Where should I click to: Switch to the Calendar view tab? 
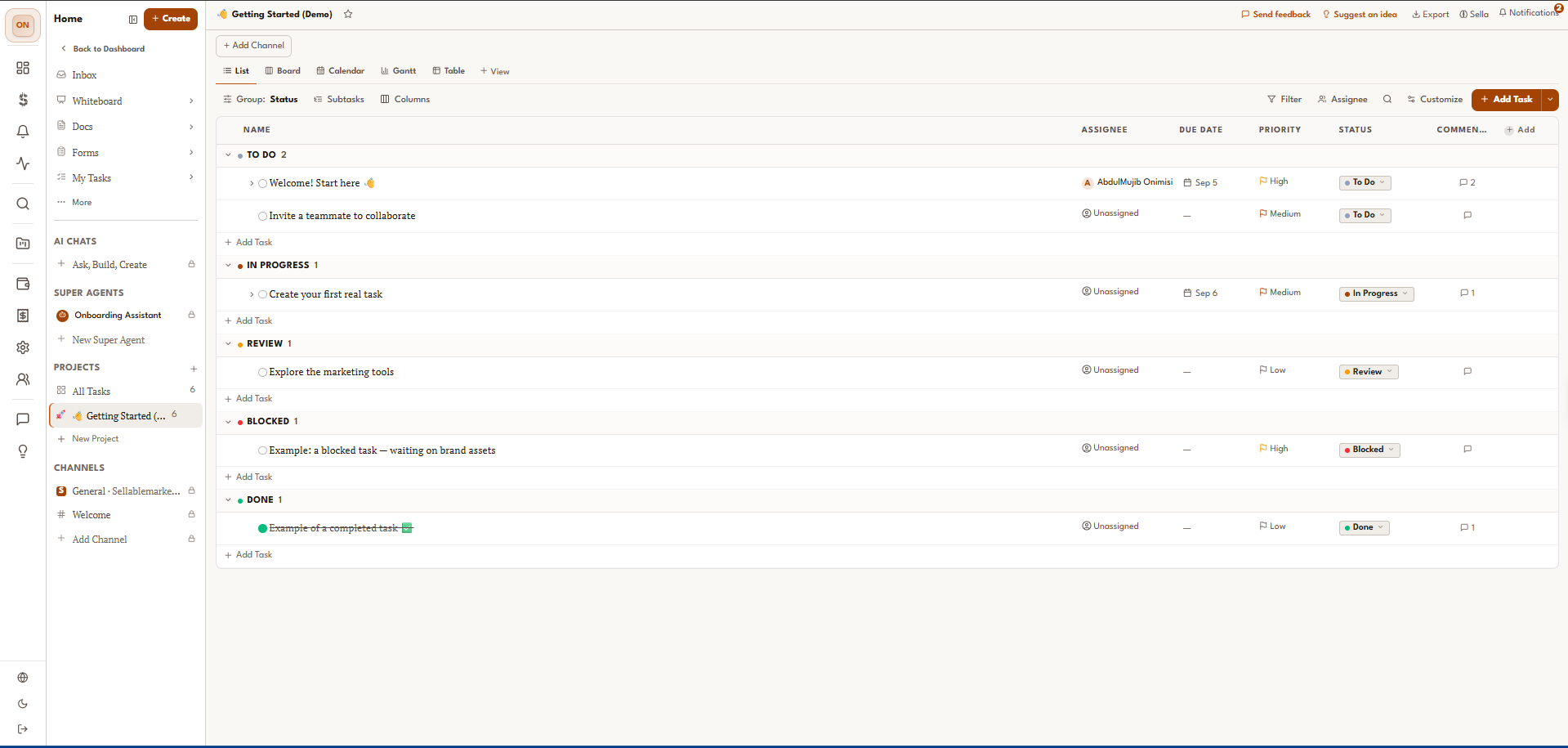pos(341,71)
